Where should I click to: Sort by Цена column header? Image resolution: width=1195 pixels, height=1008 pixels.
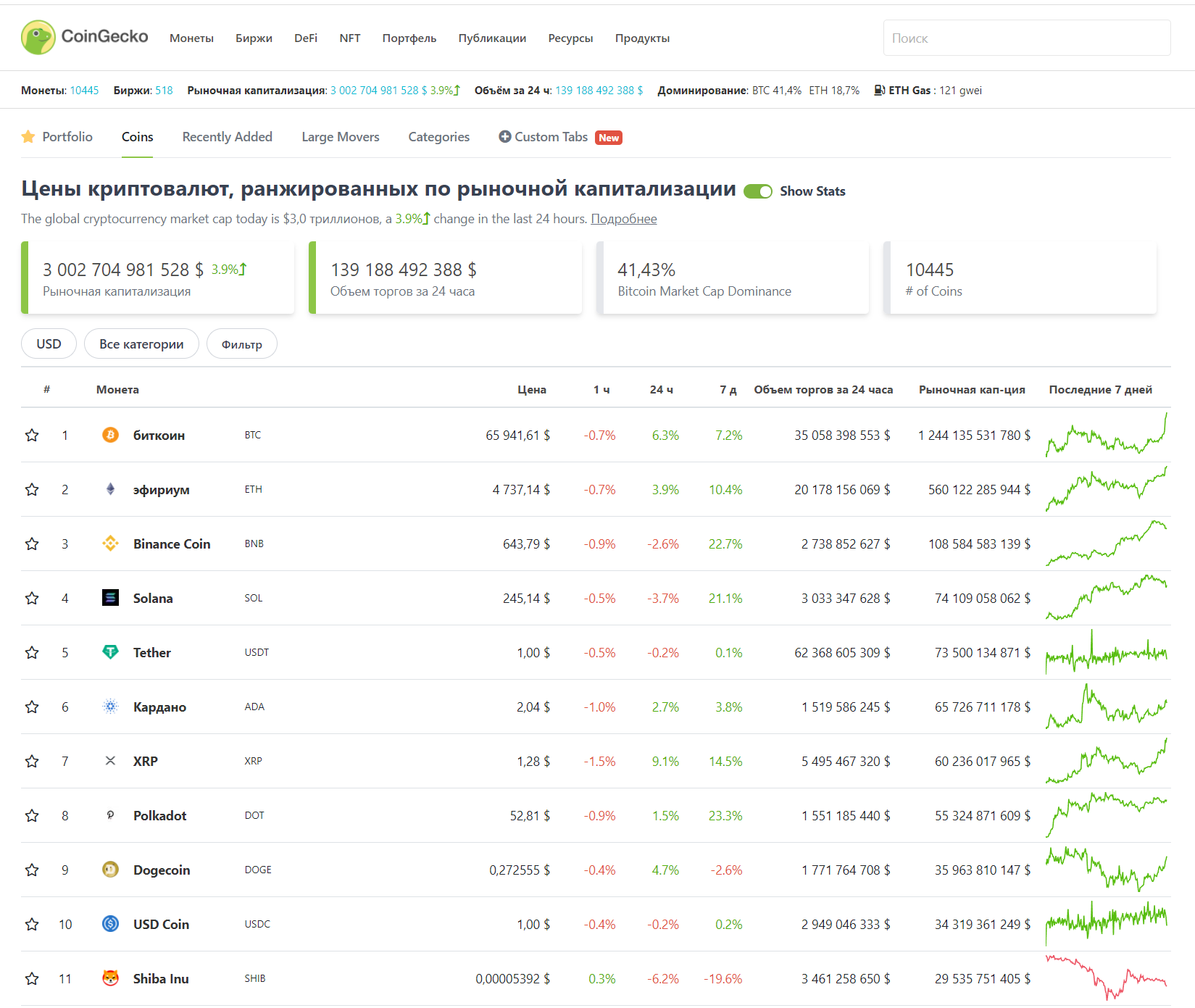pos(532,390)
